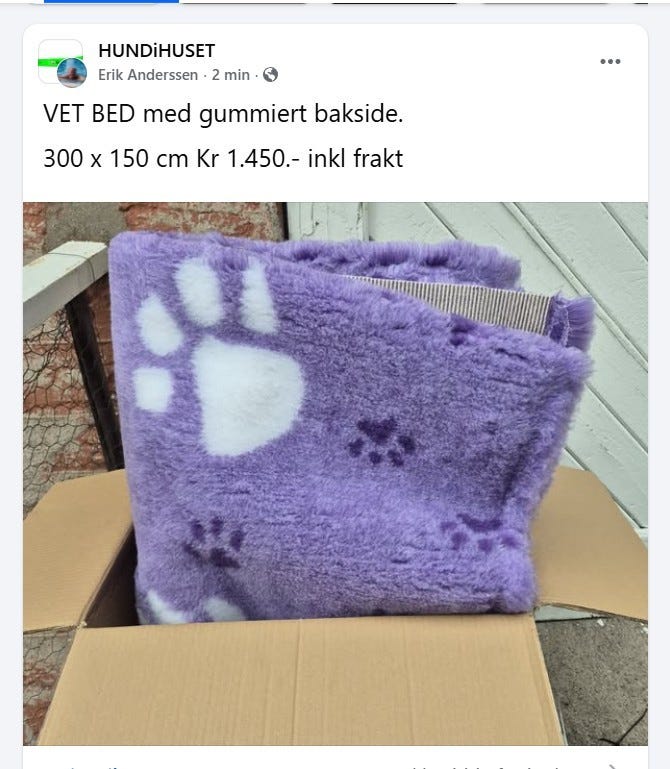The width and height of the screenshot is (670, 769).
Task: Open the HUNDiHUSET group name link
Action: (156, 51)
